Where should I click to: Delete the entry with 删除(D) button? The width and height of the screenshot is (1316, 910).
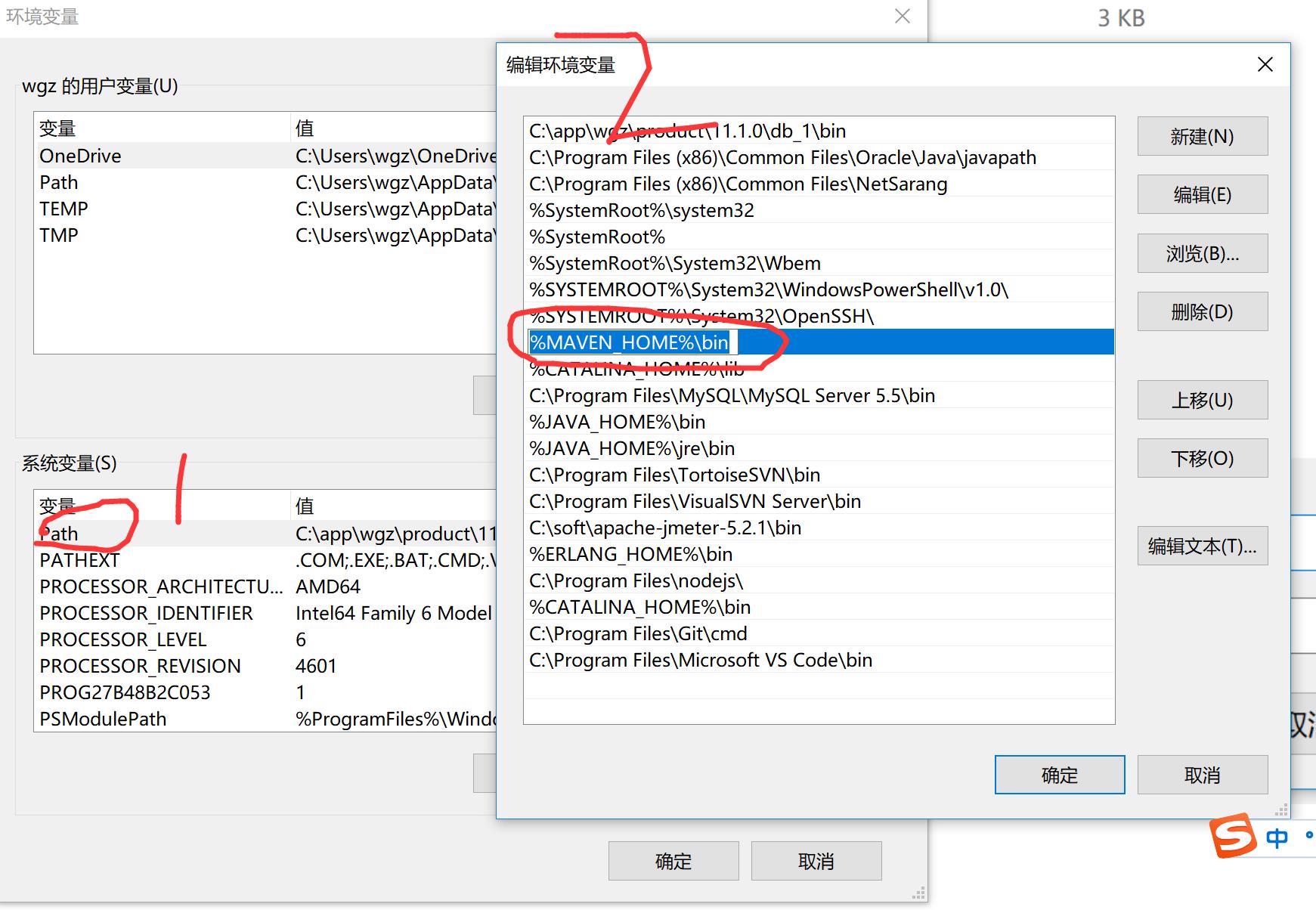tap(1202, 311)
